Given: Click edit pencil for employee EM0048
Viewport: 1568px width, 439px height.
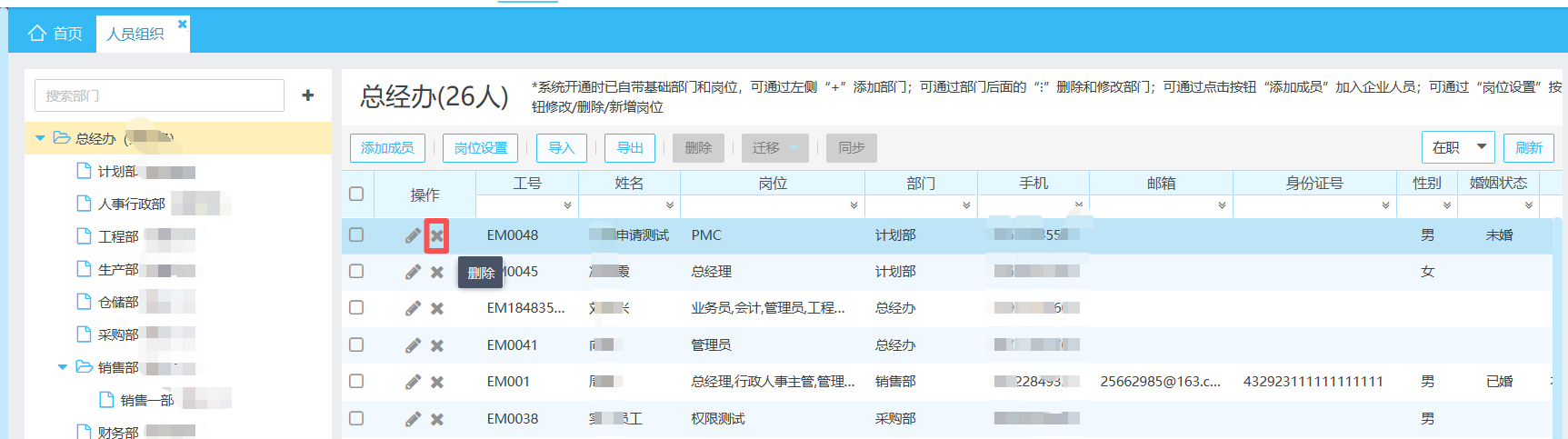Looking at the screenshot, I should point(413,235).
